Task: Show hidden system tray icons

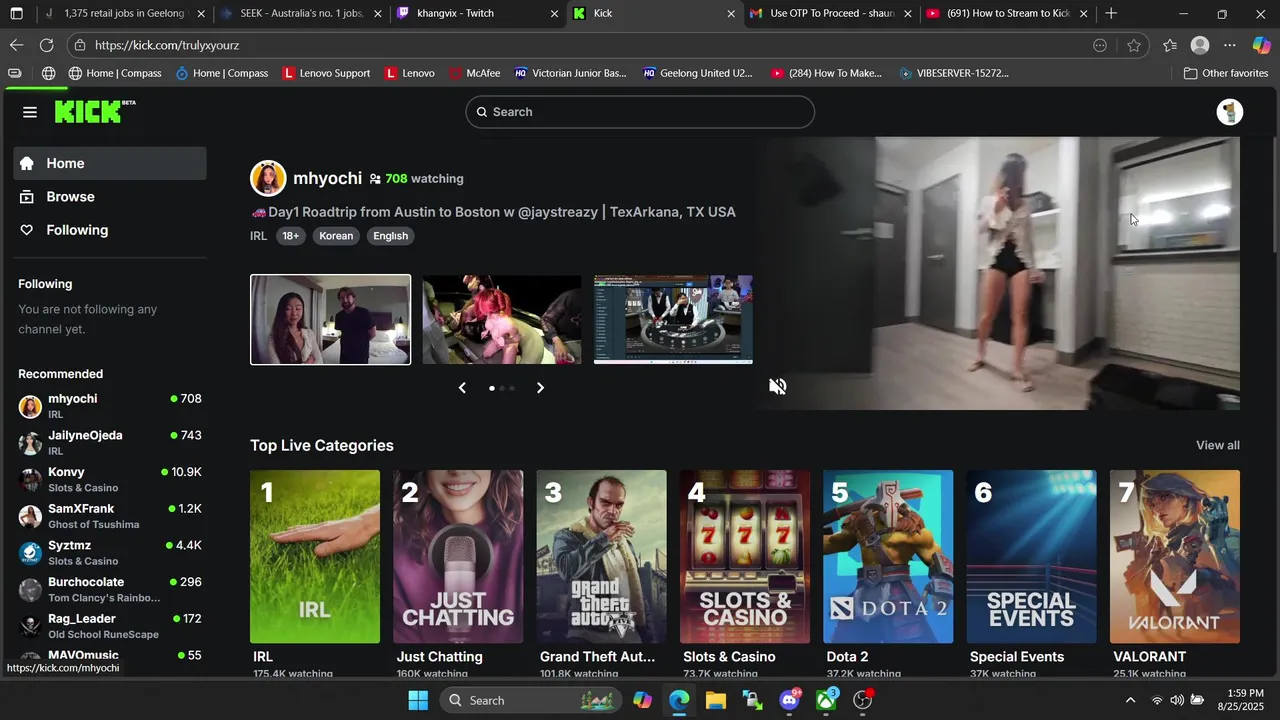Action: 1130,700
